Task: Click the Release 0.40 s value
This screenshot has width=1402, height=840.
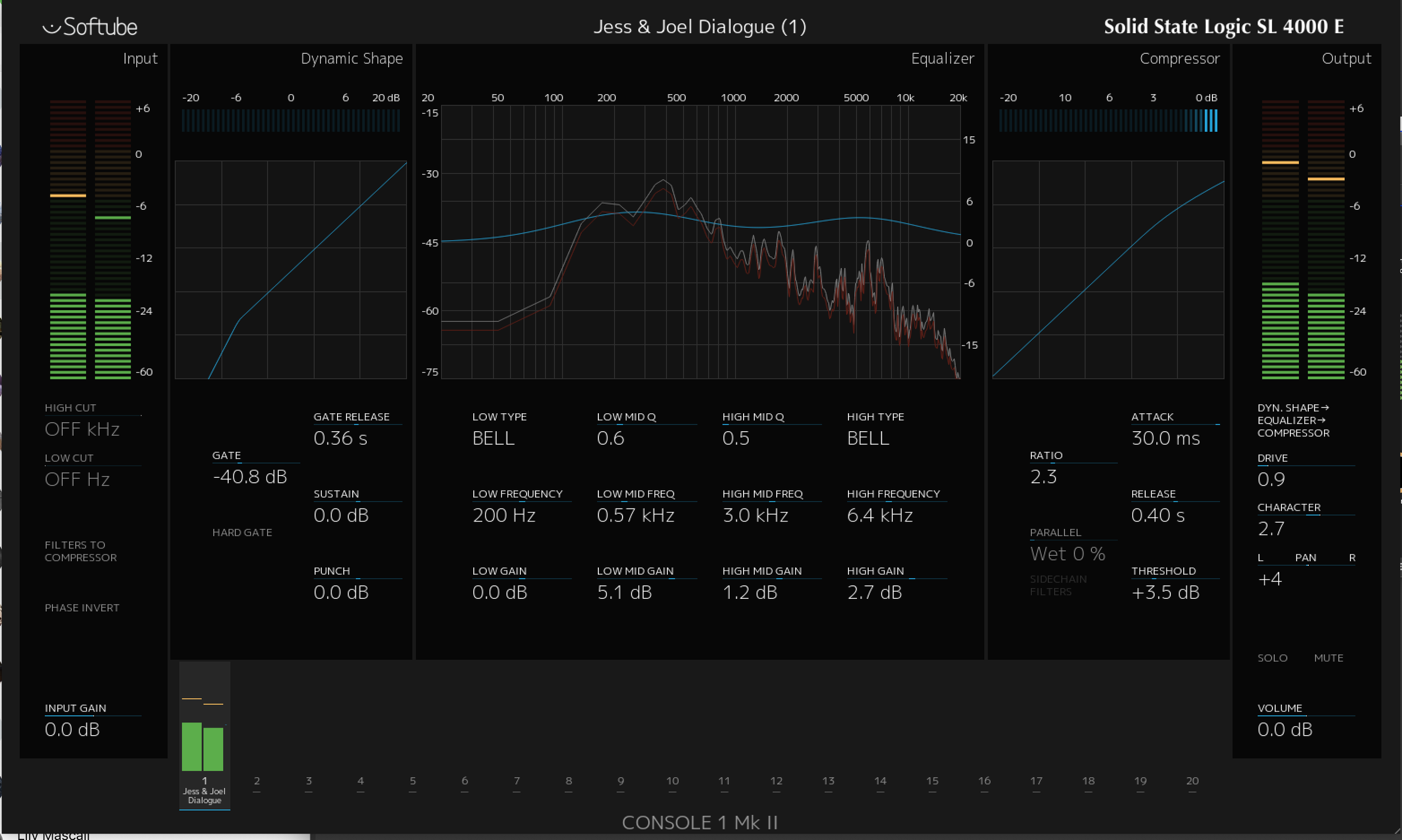Action: (1158, 515)
